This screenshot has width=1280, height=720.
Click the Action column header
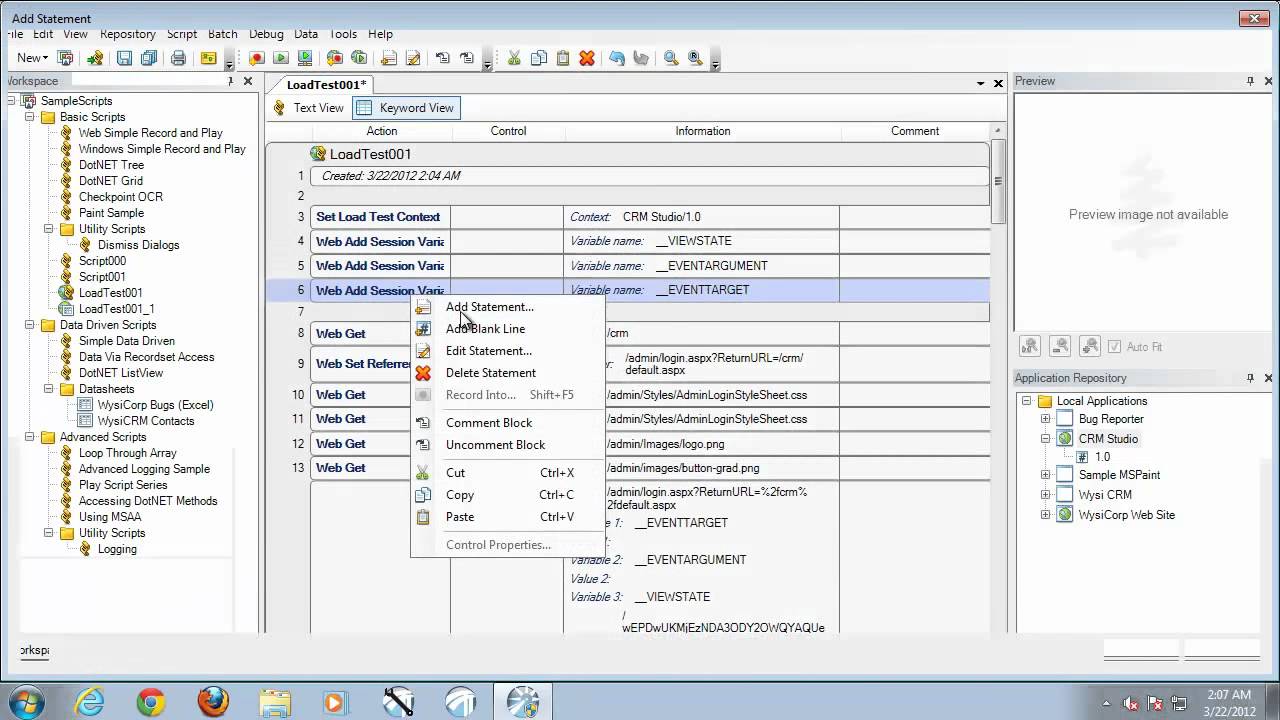381,131
